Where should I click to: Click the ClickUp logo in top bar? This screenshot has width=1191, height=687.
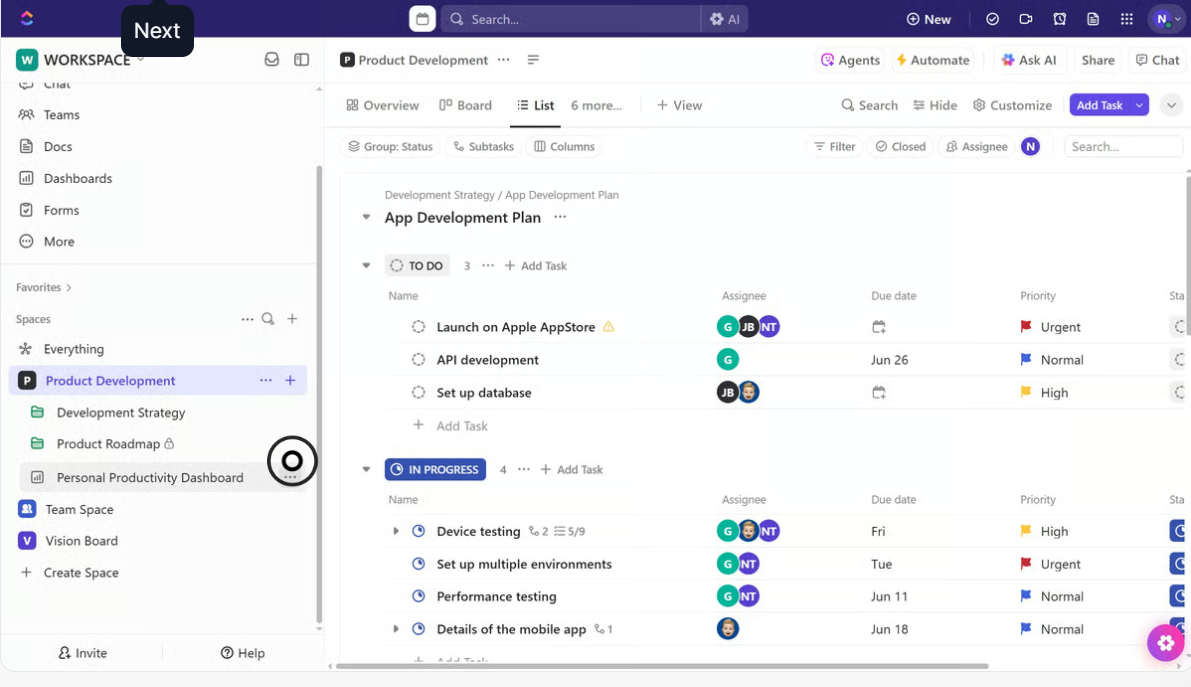click(x=27, y=18)
